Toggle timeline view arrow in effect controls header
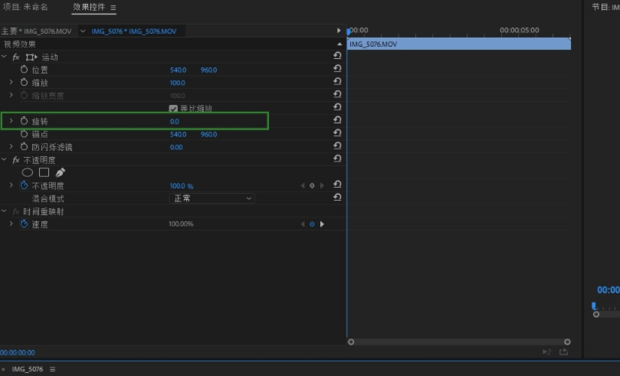The image size is (620, 376). tap(338, 30)
